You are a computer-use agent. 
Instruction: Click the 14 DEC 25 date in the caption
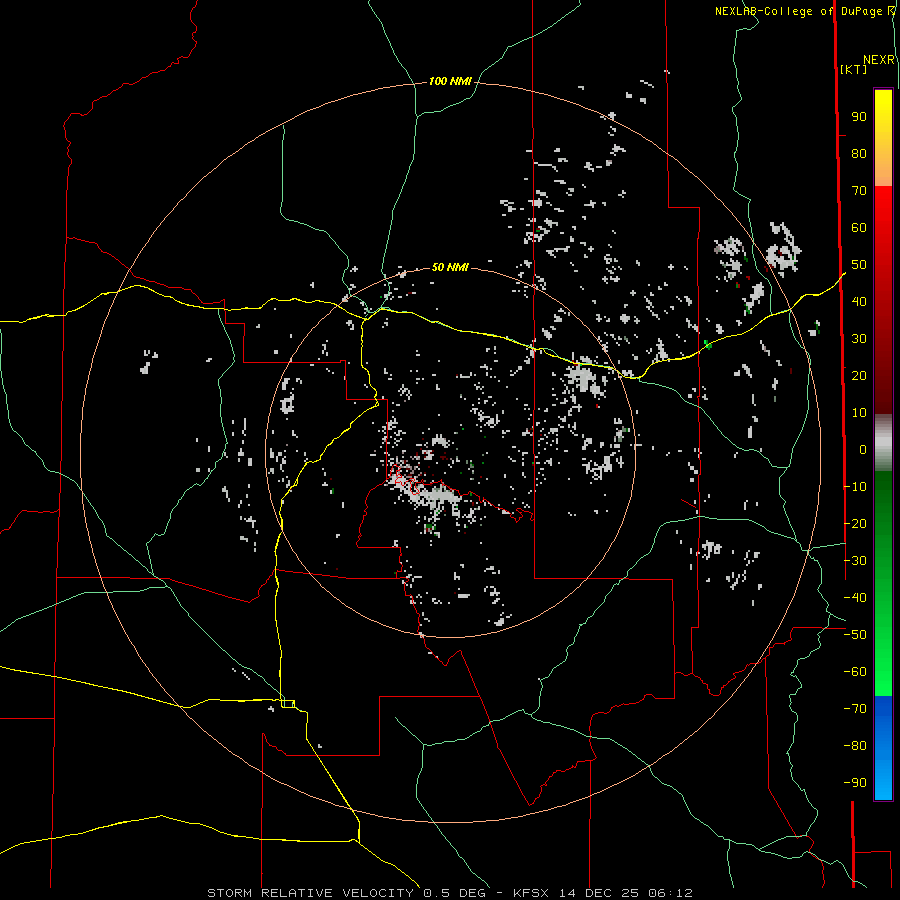[x=598, y=893]
